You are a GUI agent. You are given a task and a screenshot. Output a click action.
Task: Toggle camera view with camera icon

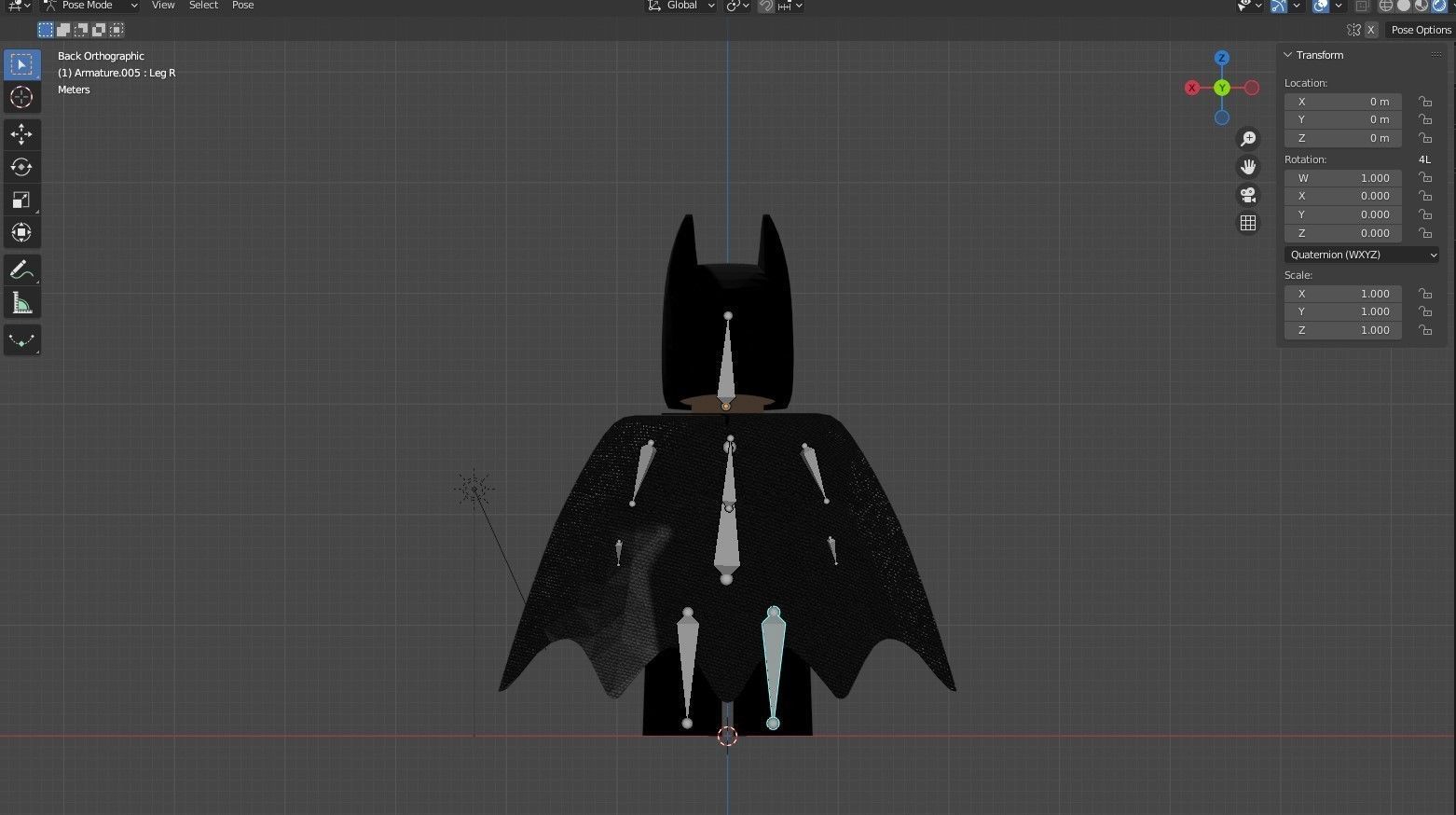click(x=1247, y=195)
